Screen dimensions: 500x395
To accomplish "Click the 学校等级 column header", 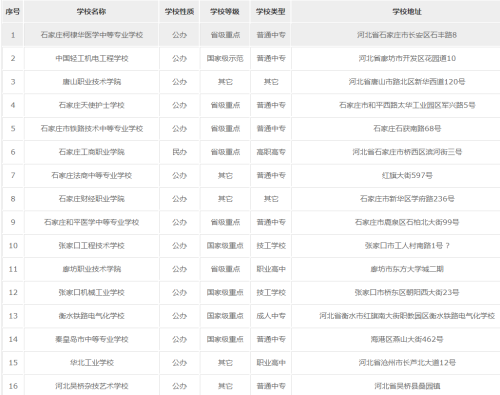I will point(225,12).
